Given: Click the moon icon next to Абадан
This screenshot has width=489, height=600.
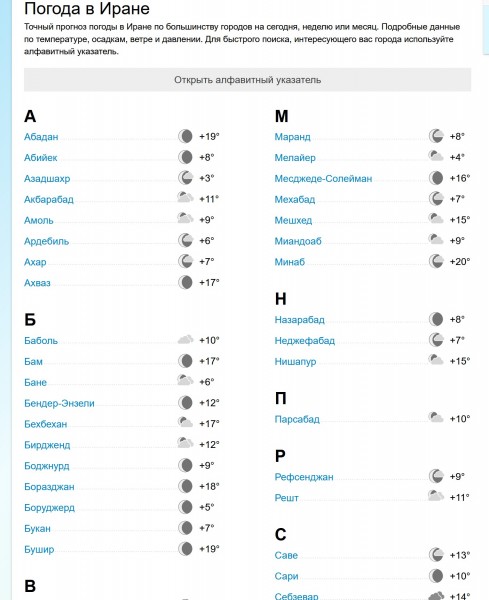Looking at the screenshot, I should coord(186,136).
